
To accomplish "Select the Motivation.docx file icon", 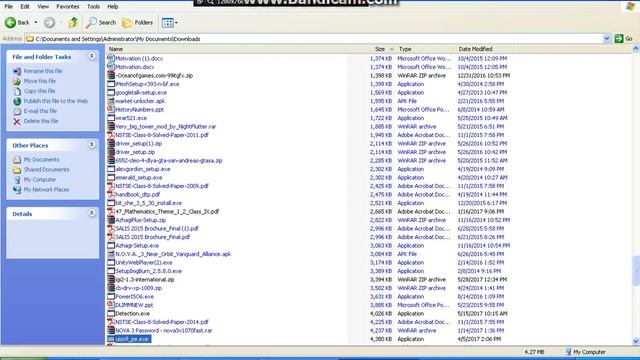I will click(x=111, y=67).
